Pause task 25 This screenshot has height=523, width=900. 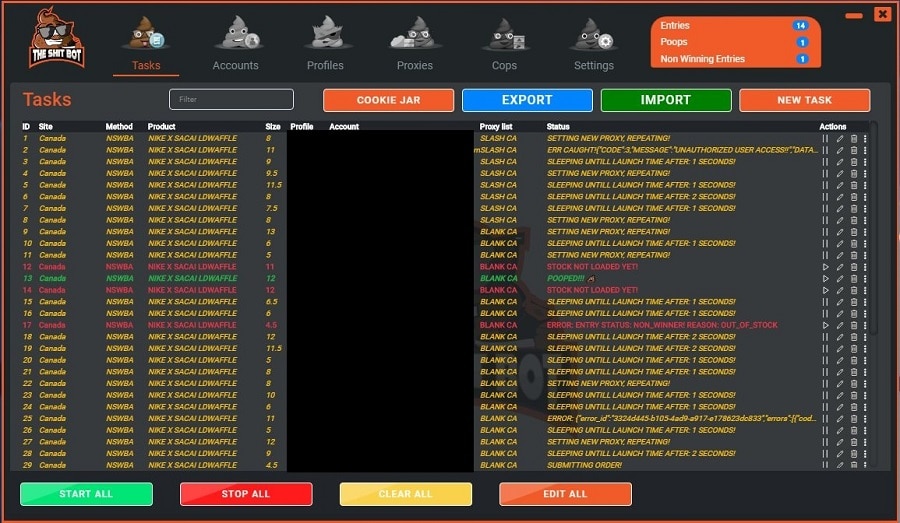coord(825,419)
